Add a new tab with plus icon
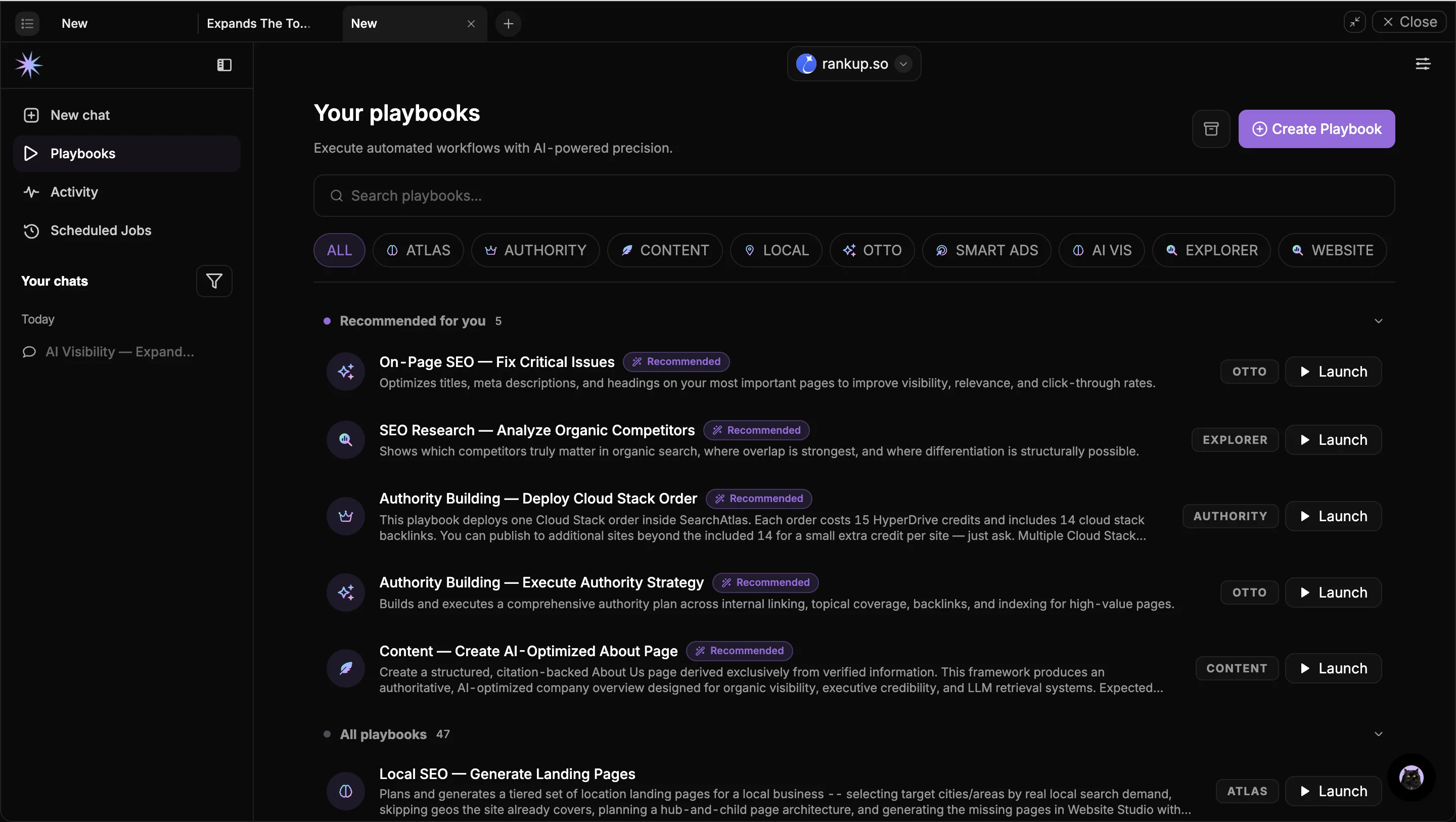Viewport: 1456px width, 822px height. [508, 23]
